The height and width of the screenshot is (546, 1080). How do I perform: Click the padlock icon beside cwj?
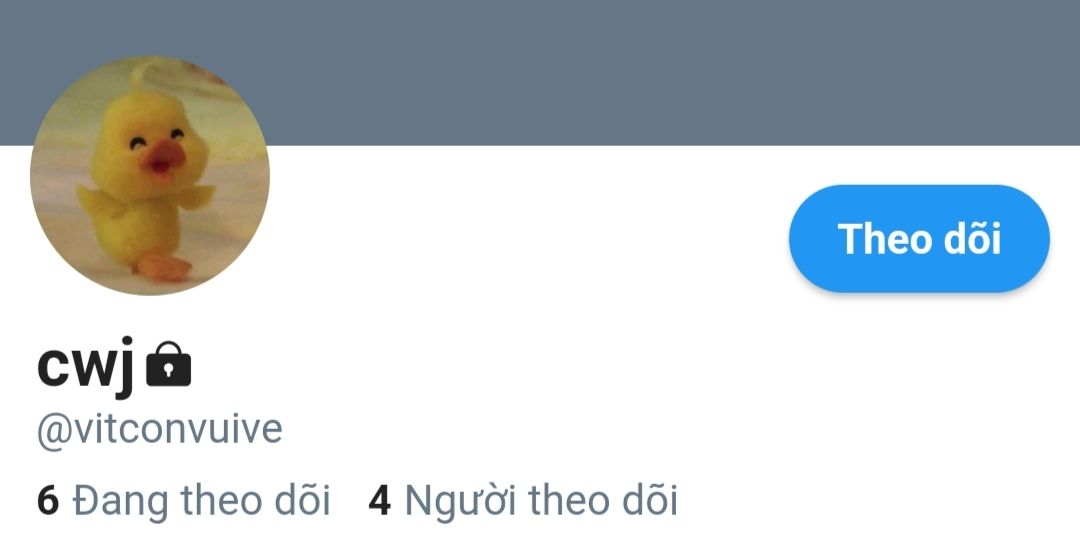click(169, 364)
